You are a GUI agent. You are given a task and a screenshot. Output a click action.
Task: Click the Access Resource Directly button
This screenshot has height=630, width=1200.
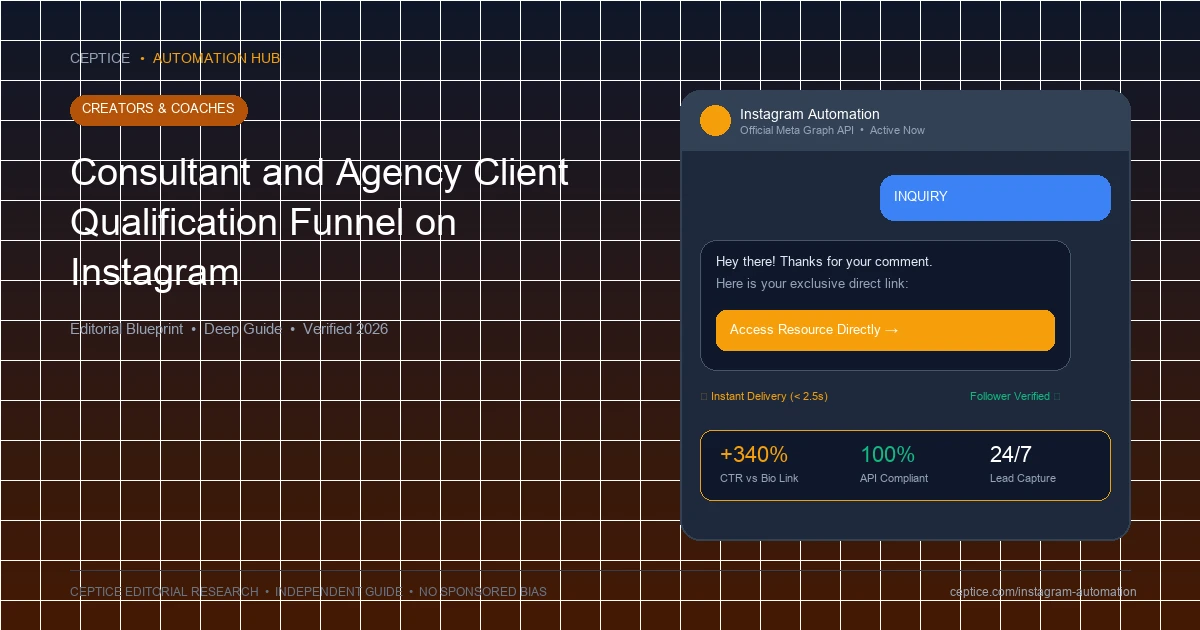click(x=885, y=330)
